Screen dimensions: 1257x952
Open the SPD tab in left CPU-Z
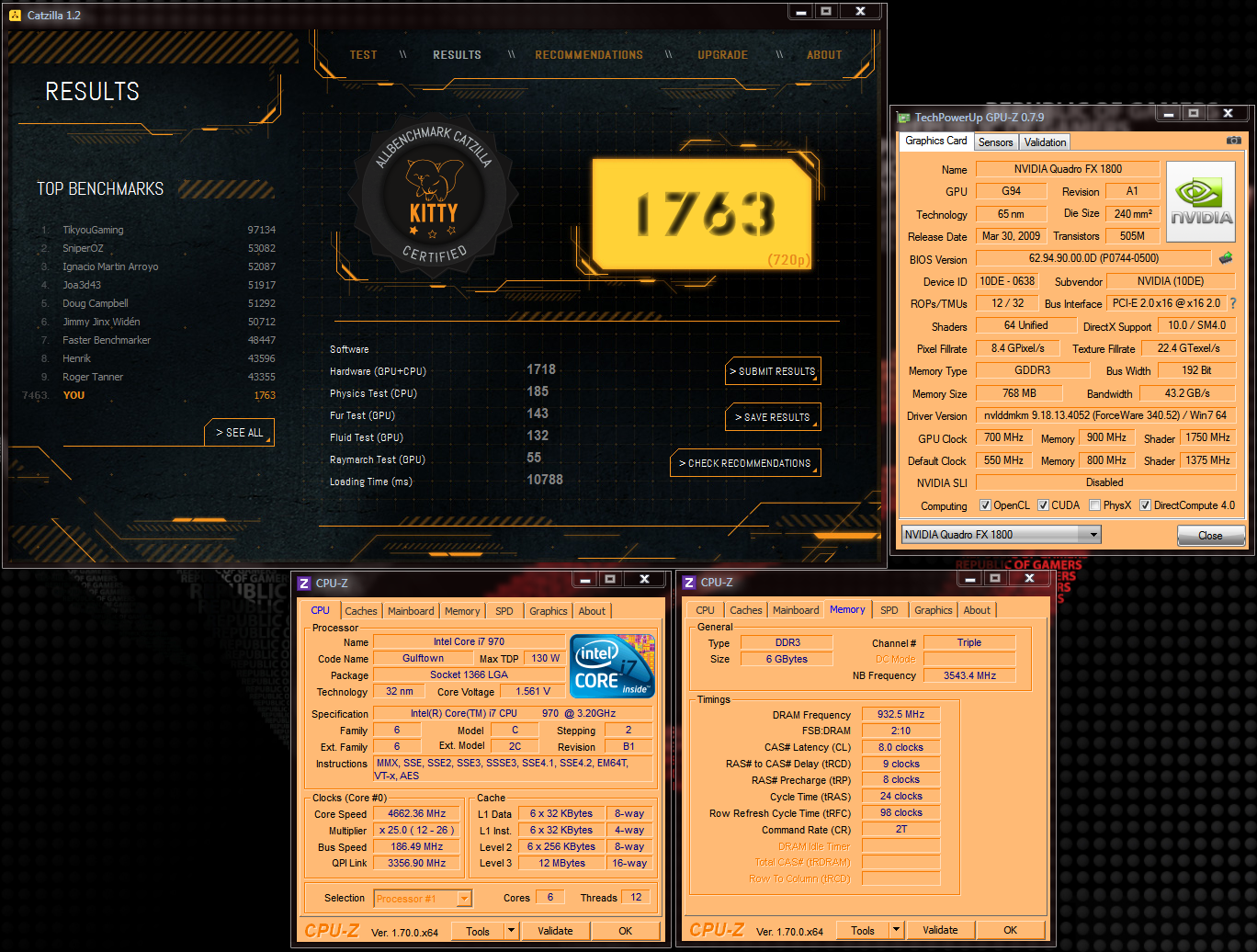click(504, 611)
